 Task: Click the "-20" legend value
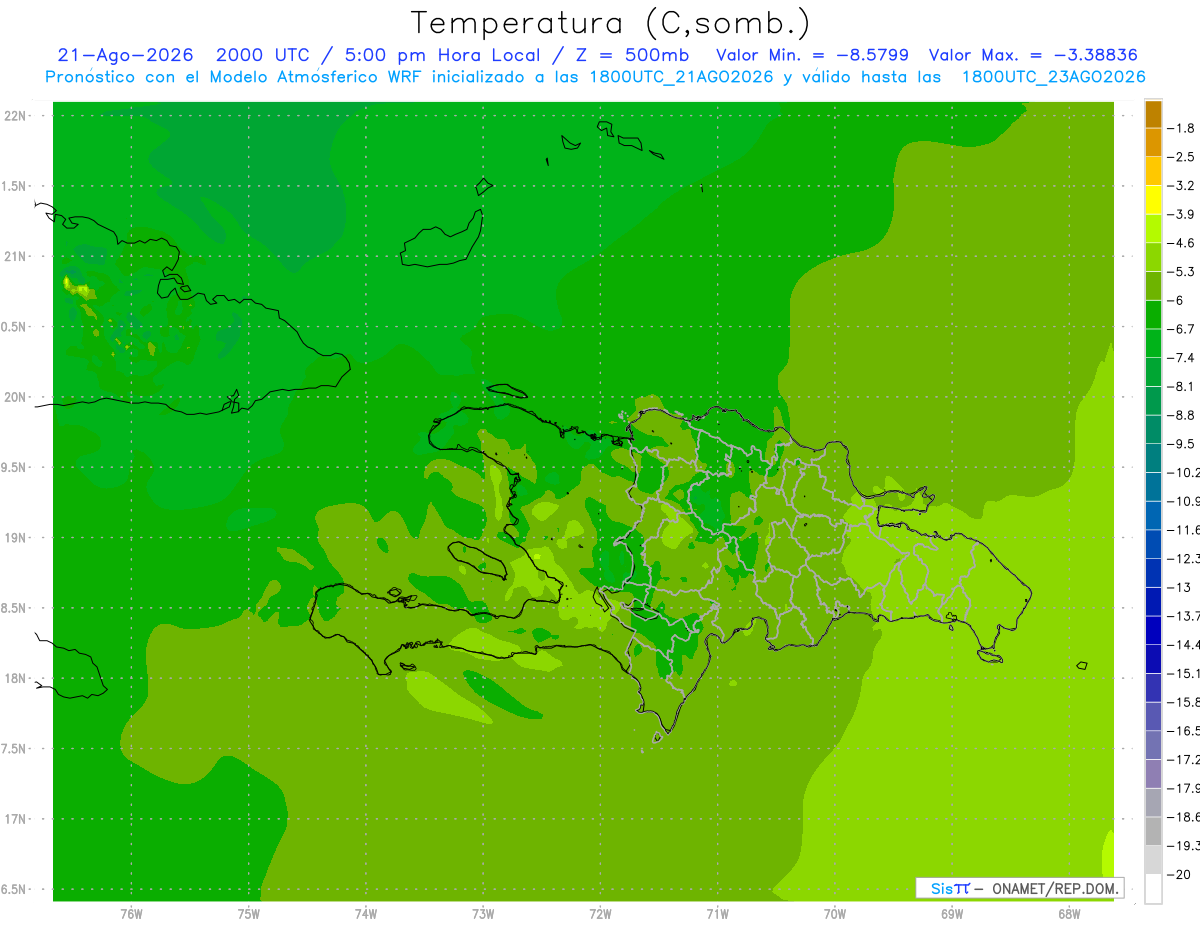click(1179, 875)
